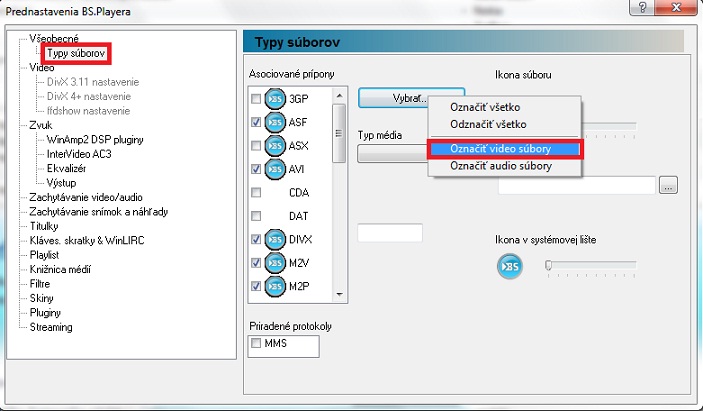
Task: Open WinAmp2 DSP pluginy settings
Action: tap(95, 140)
